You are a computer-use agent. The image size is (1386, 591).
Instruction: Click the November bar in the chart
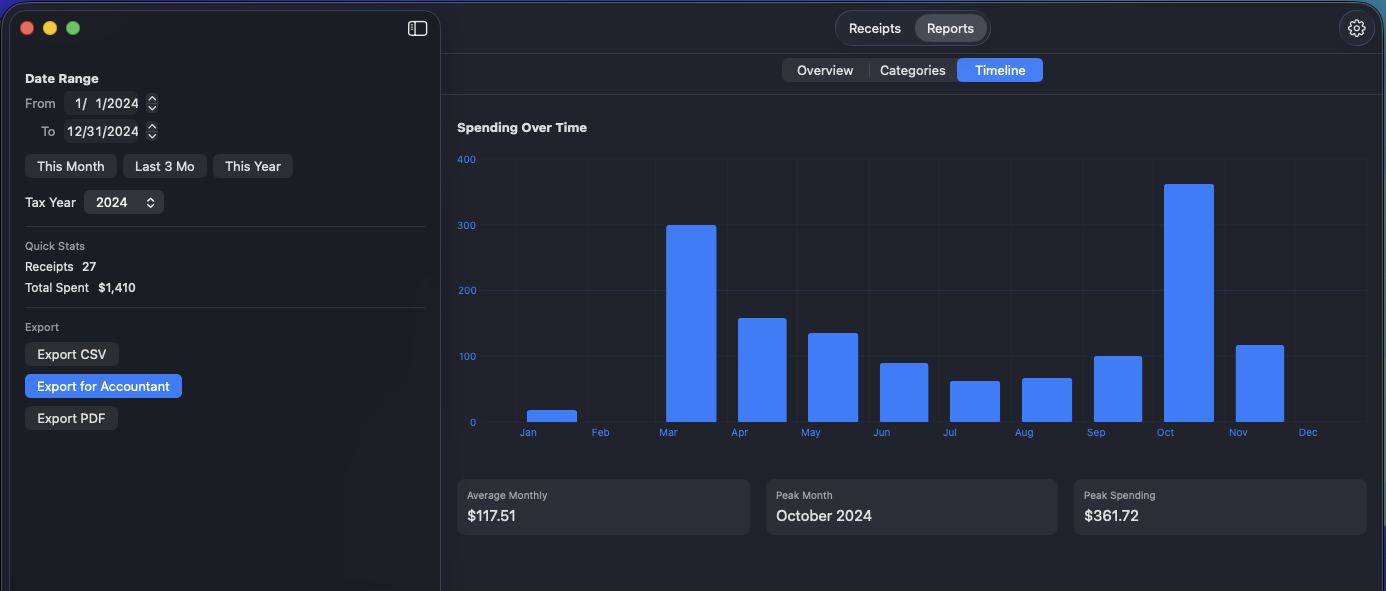pos(1259,385)
